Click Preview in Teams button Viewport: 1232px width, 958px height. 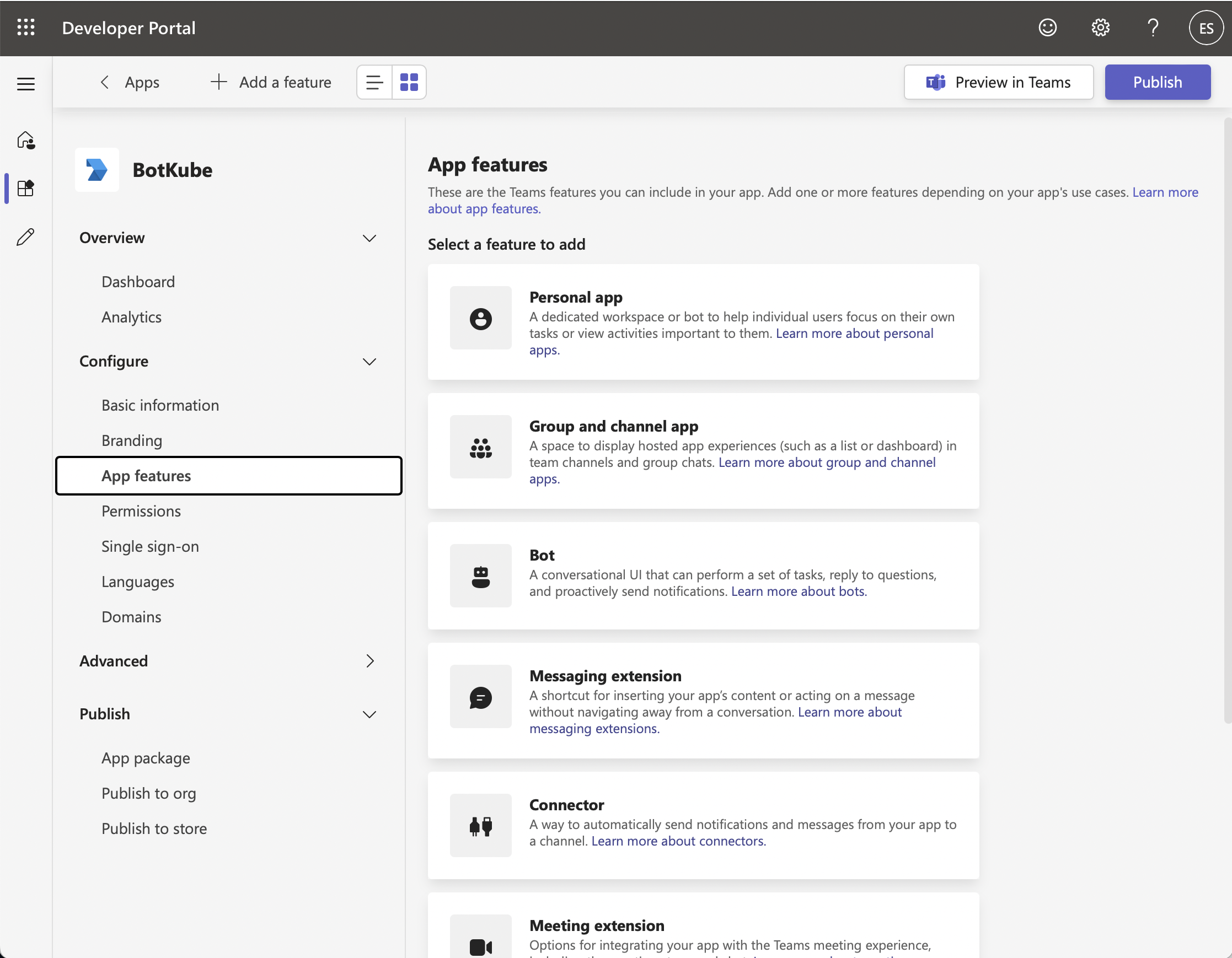pos(1000,82)
